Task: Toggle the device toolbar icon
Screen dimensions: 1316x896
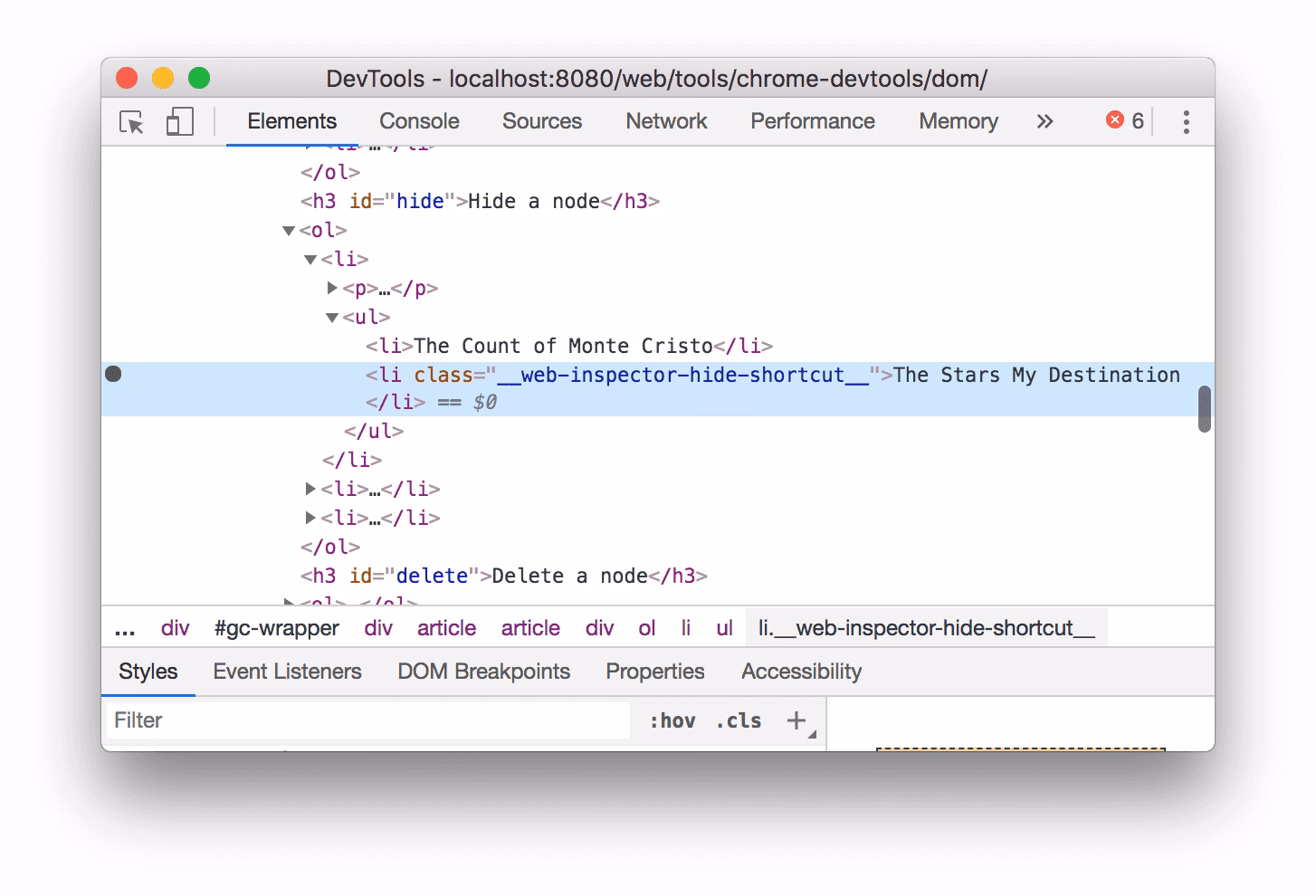Action: click(180, 122)
